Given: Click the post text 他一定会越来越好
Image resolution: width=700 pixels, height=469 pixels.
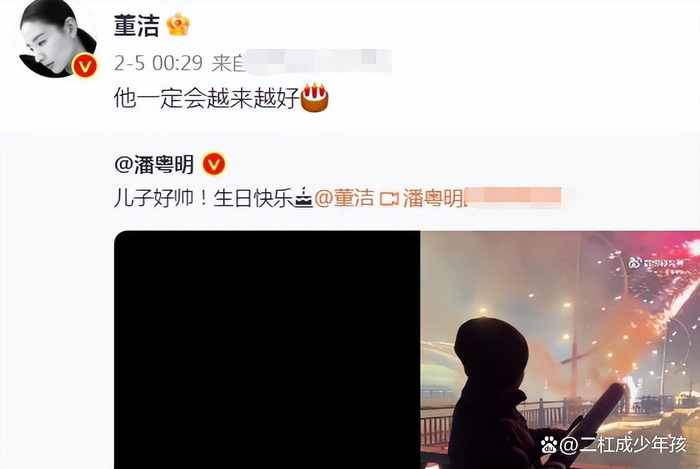Looking at the screenshot, I should point(207,98).
